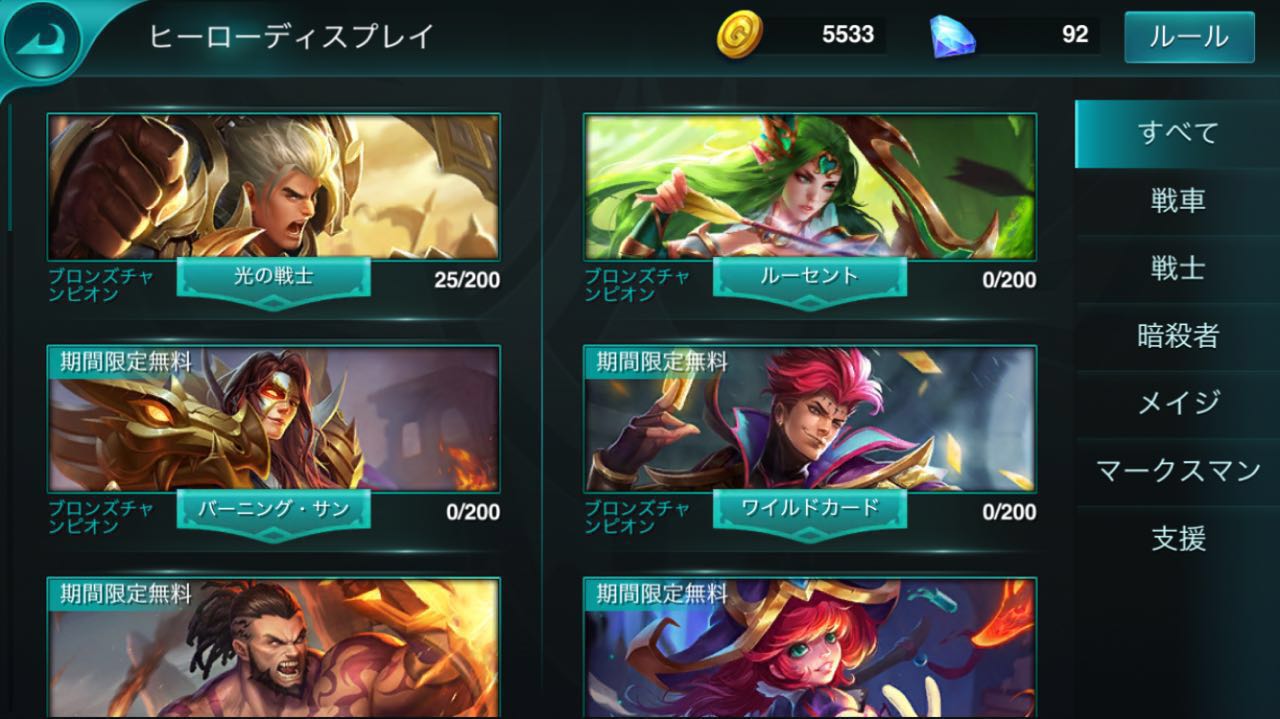Select the witch-hat hero card at bottom

pyautogui.click(x=810, y=648)
